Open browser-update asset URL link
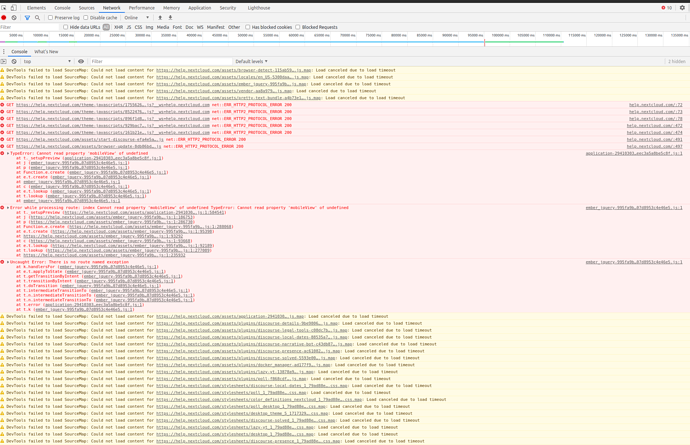690x445 pixels. (88, 146)
